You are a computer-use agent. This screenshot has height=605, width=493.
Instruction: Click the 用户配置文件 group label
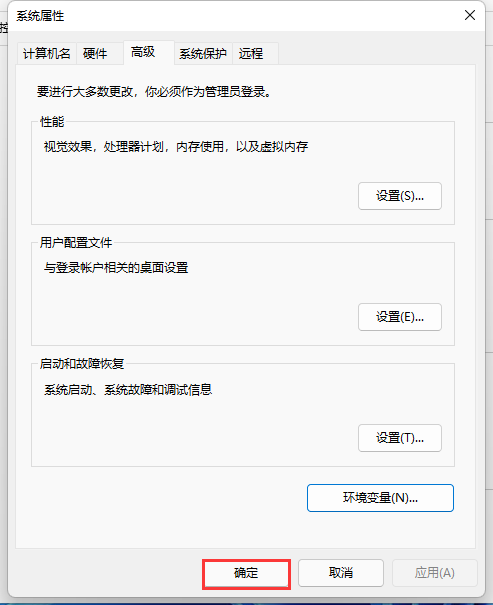(x=76, y=243)
